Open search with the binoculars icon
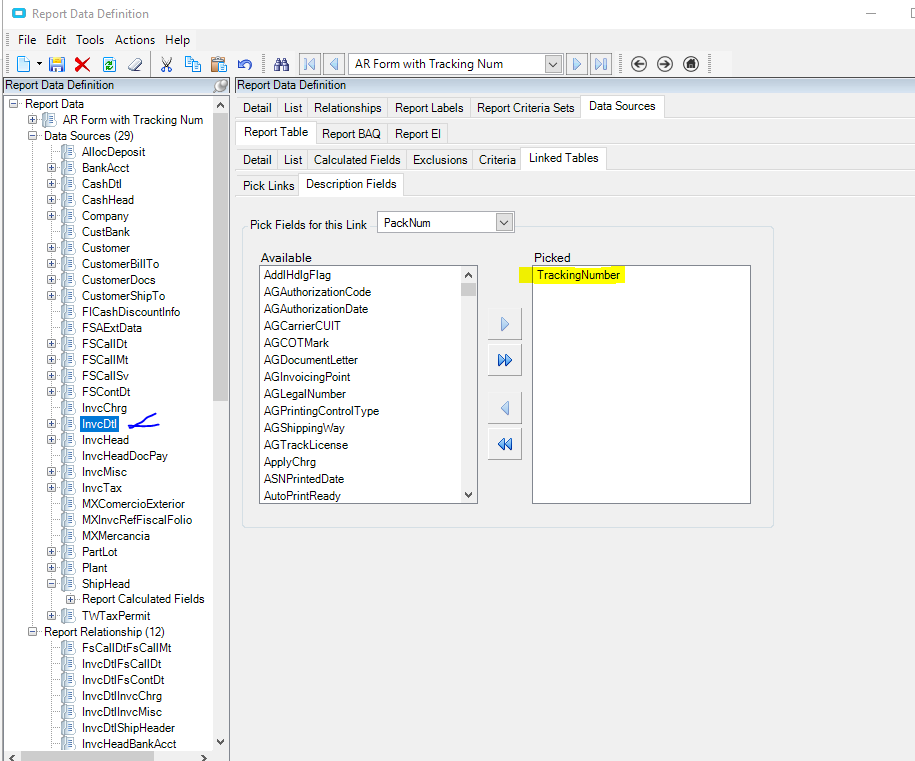The width and height of the screenshot is (915, 761). (281, 64)
